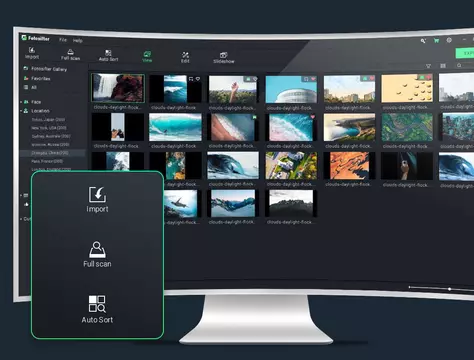
Task: Collapse the Location tree in the sidebar
Action: point(21,110)
